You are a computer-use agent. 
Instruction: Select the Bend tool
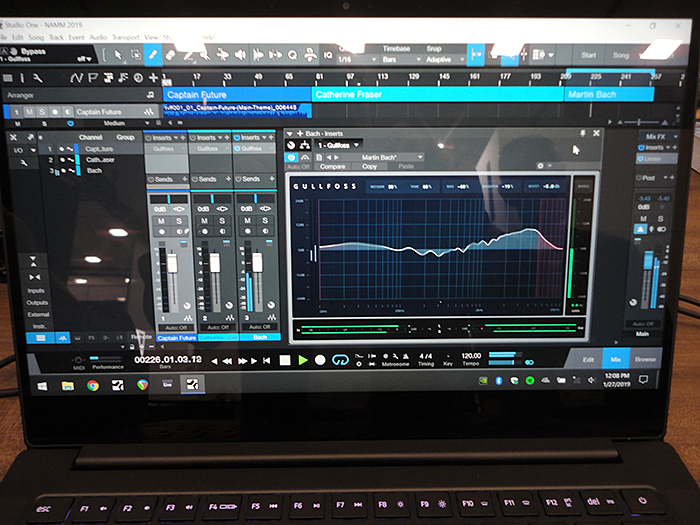click(x=222, y=55)
